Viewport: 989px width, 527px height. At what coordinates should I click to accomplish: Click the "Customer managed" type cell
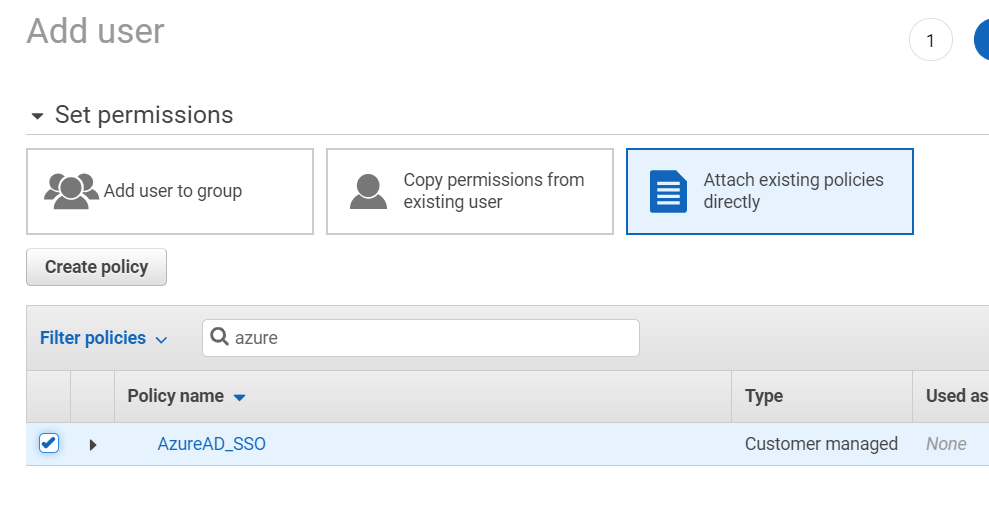(x=821, y=444)
